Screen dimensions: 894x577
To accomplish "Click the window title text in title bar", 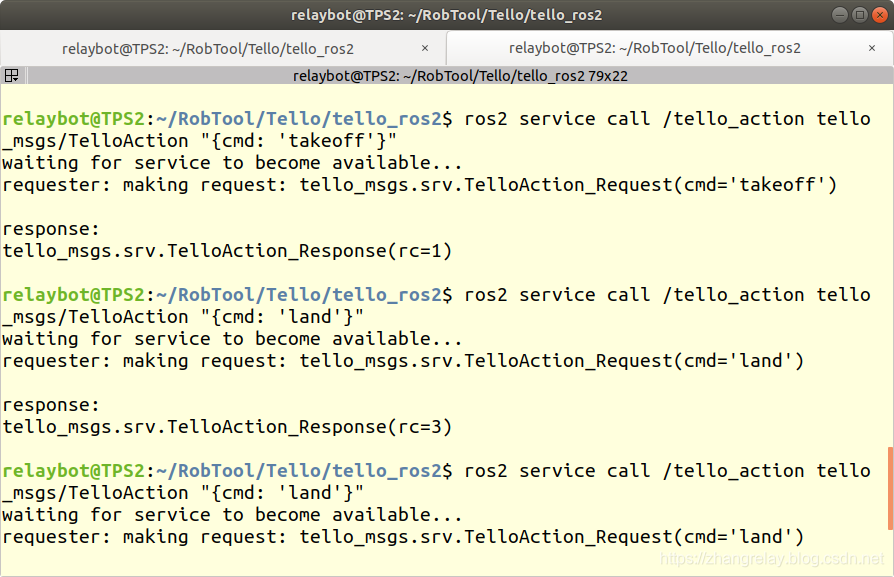I will click(446, 15).
